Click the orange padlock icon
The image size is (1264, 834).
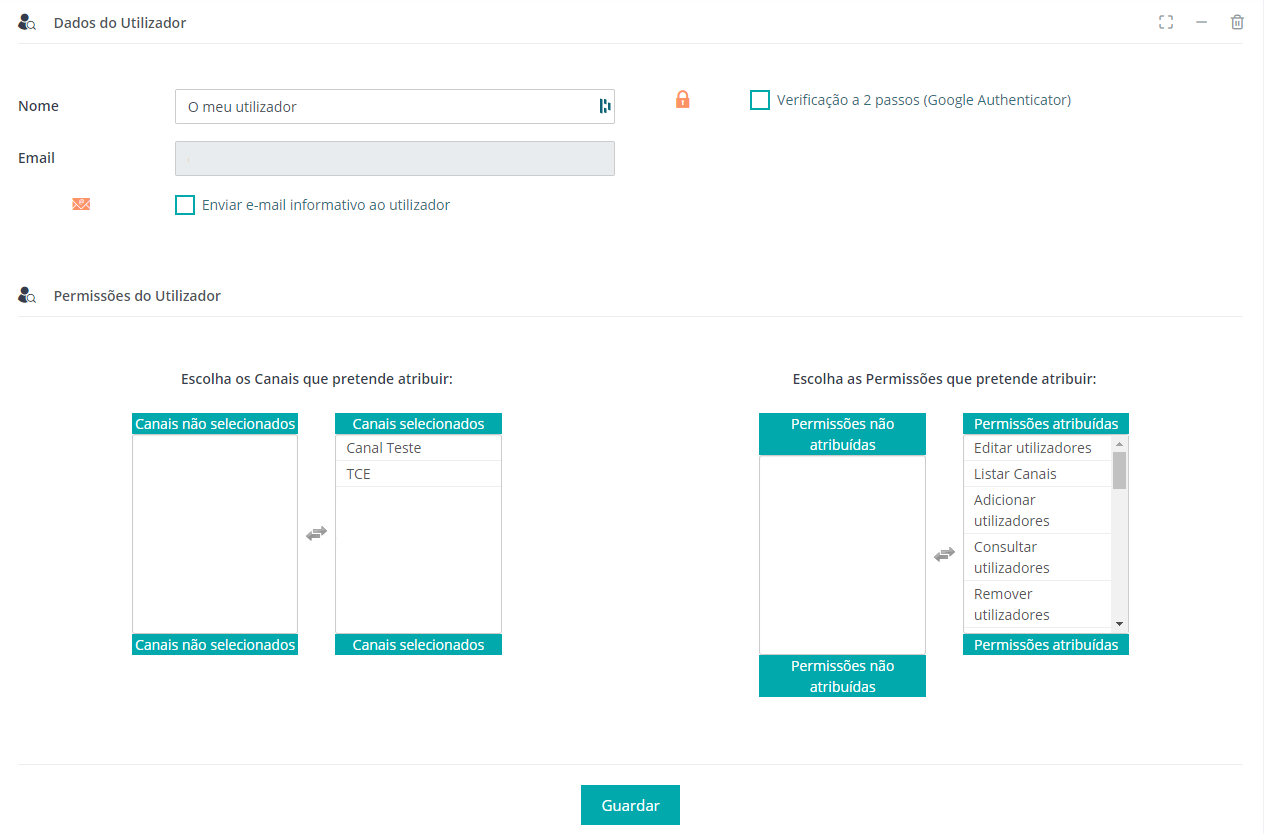683,99
